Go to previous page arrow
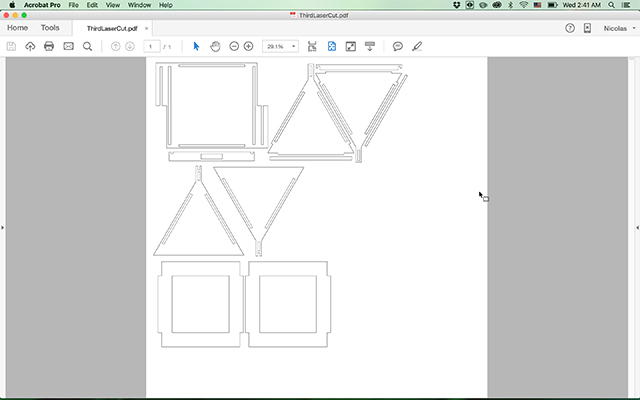This screenshot has height=400, width=640. pos(116,47)
